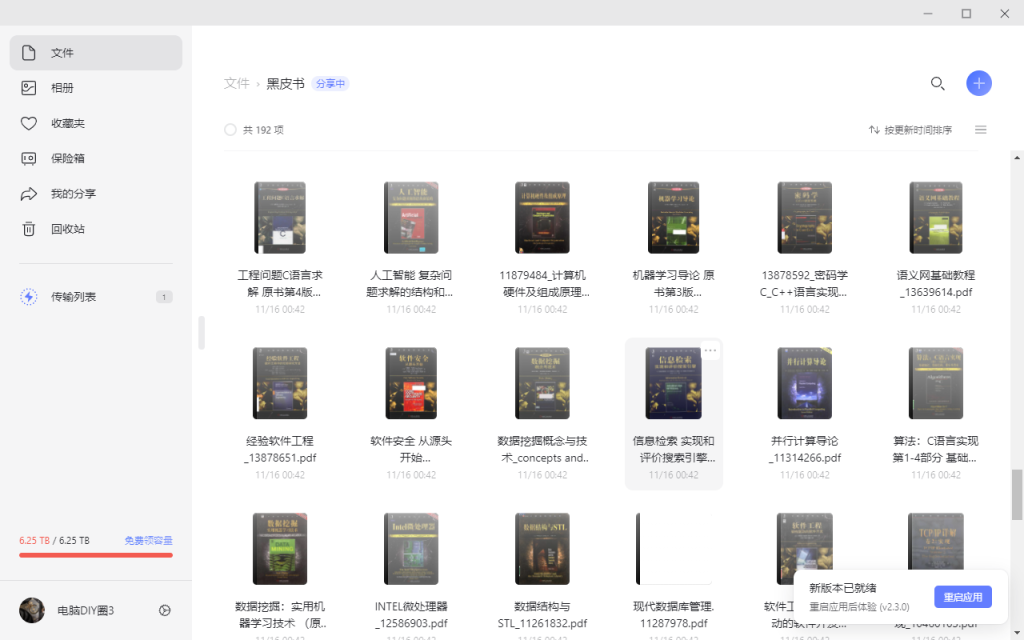Click file name 现代数据库管理.11287978.pdf
Image resolution: width=1024 pixels, height=640 pixels.
tap(673, 615)
